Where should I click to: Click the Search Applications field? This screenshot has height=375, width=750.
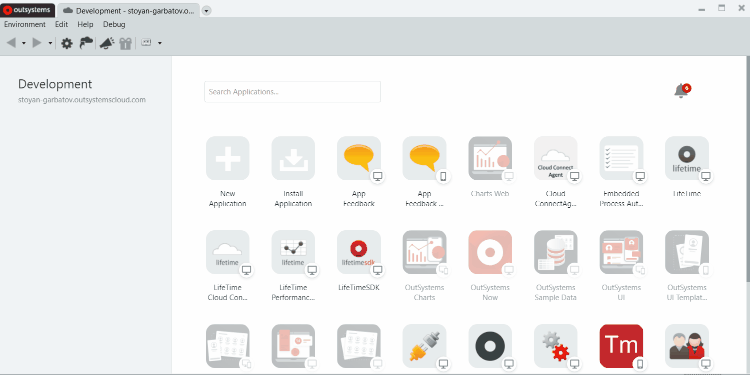(292, 92)
